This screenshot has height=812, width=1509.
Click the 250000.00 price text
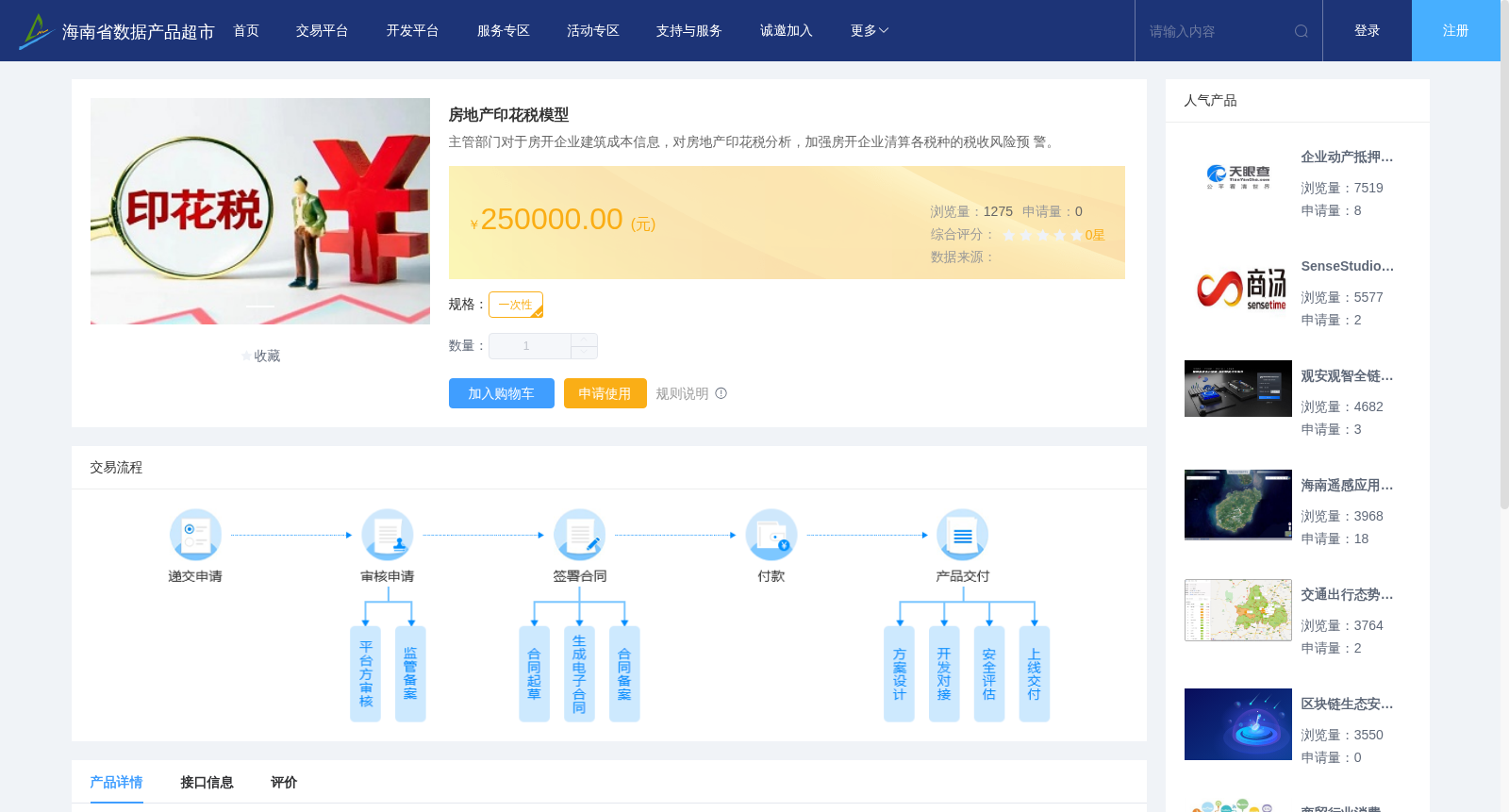(x=552, y=219)
